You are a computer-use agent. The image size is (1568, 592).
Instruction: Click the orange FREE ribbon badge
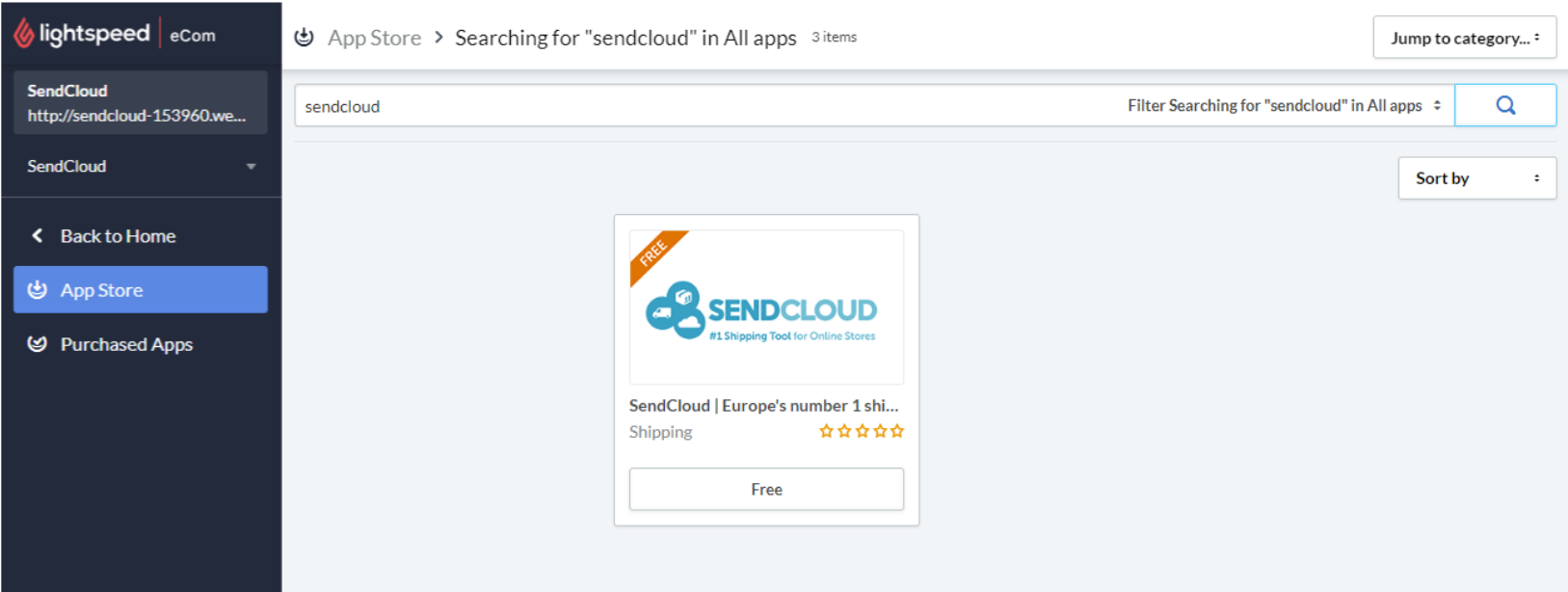655,255
